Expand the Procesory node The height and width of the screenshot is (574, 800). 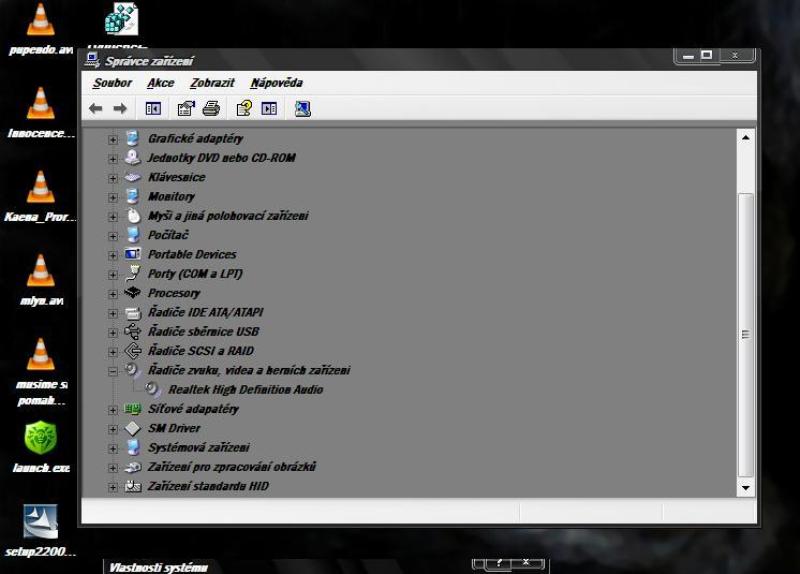(113, 294)
